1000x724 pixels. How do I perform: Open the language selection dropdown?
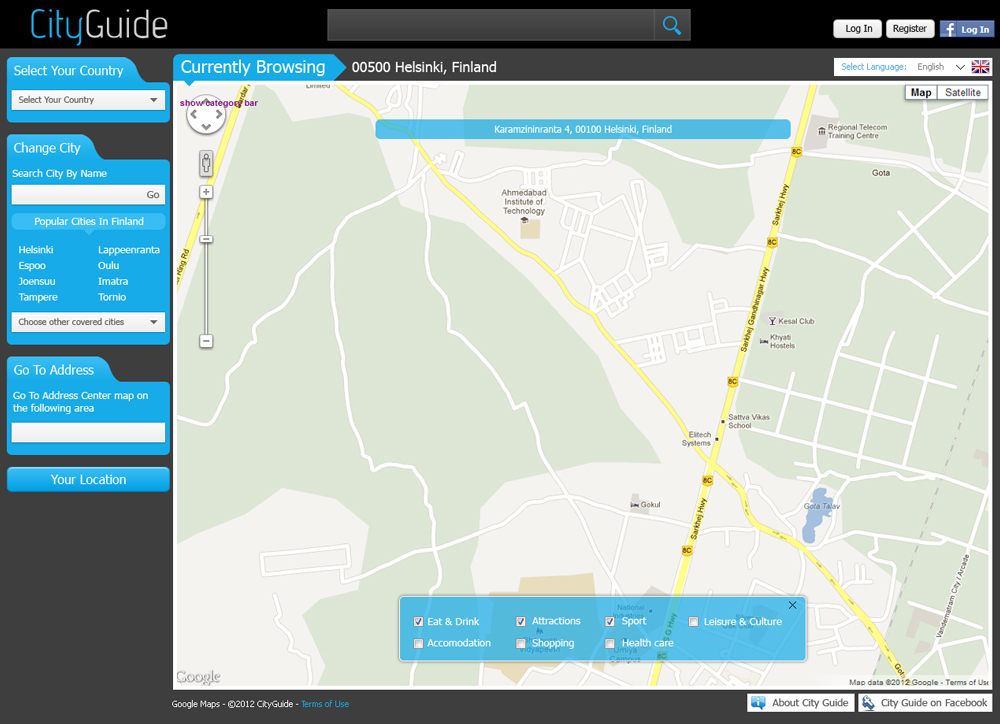point(941,67)
